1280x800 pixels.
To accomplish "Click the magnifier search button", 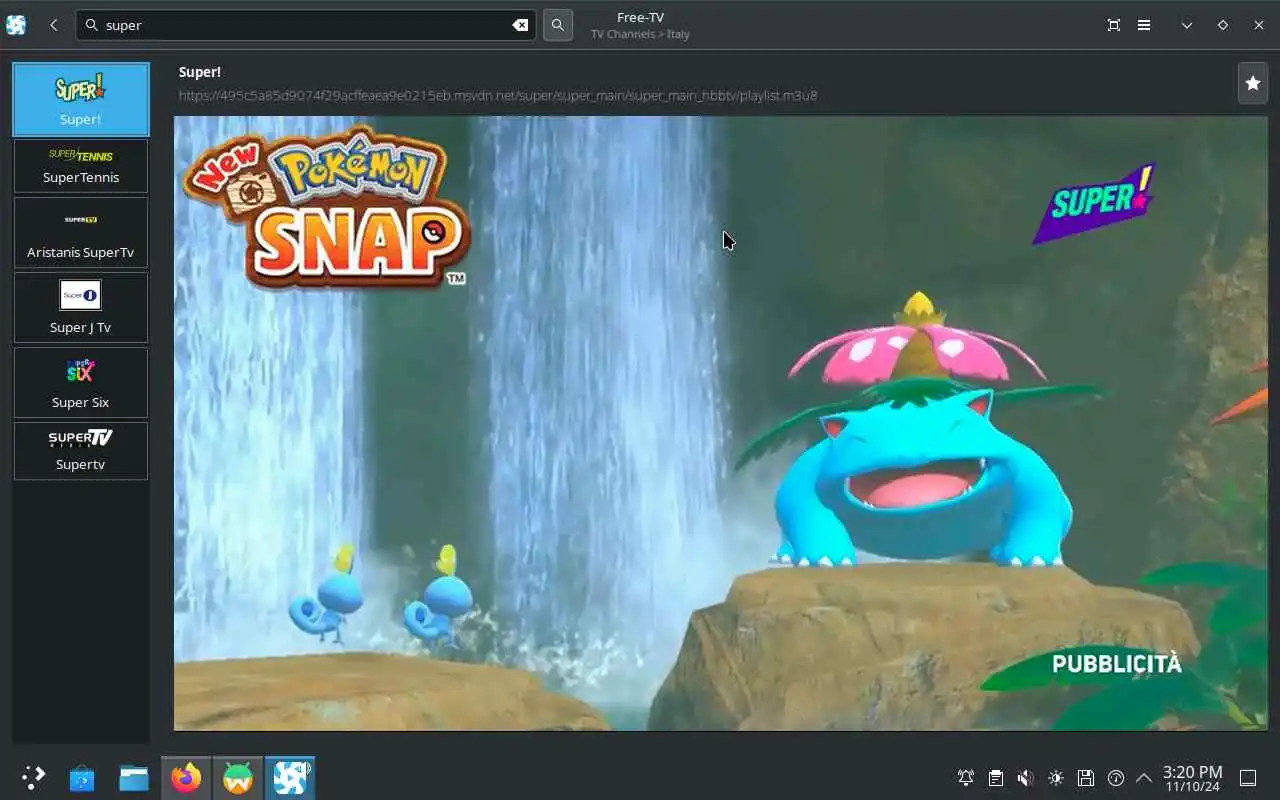I will click(558, 25).
